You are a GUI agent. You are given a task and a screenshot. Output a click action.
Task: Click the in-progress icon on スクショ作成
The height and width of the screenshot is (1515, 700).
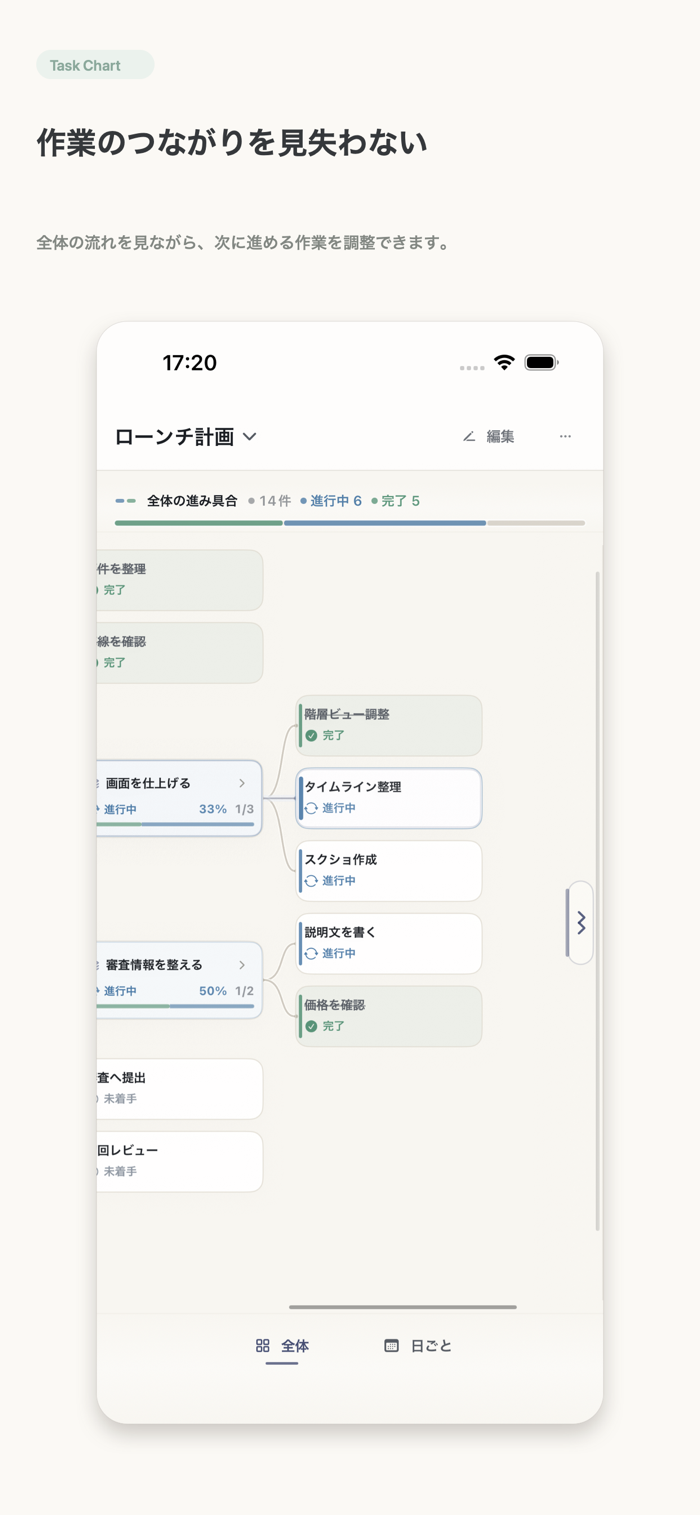(x=311, y=881)
